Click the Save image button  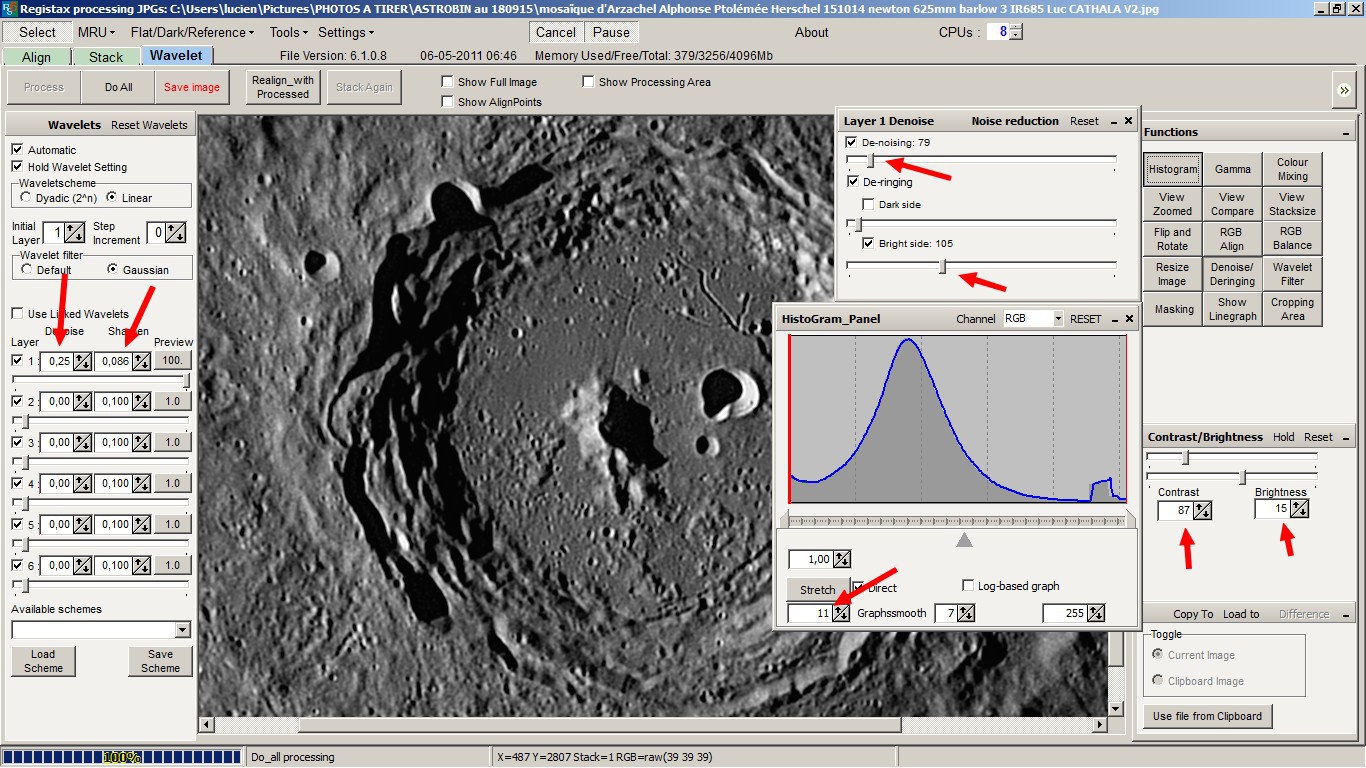coord(192,87)
